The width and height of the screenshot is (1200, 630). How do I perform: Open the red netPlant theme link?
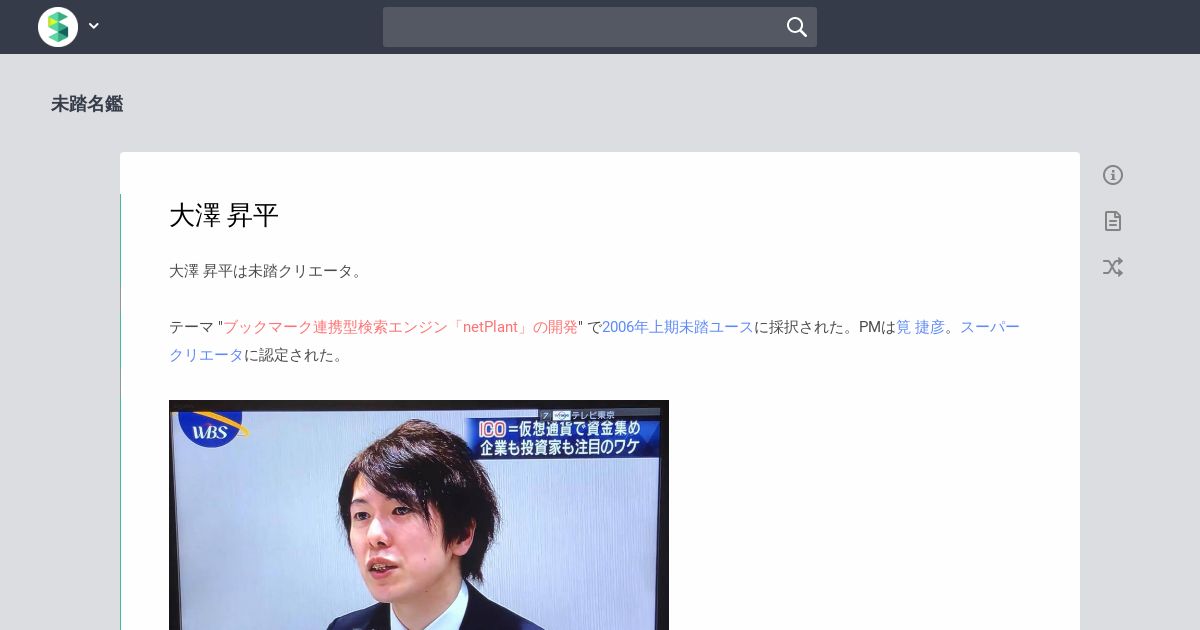tap(400, 327)
